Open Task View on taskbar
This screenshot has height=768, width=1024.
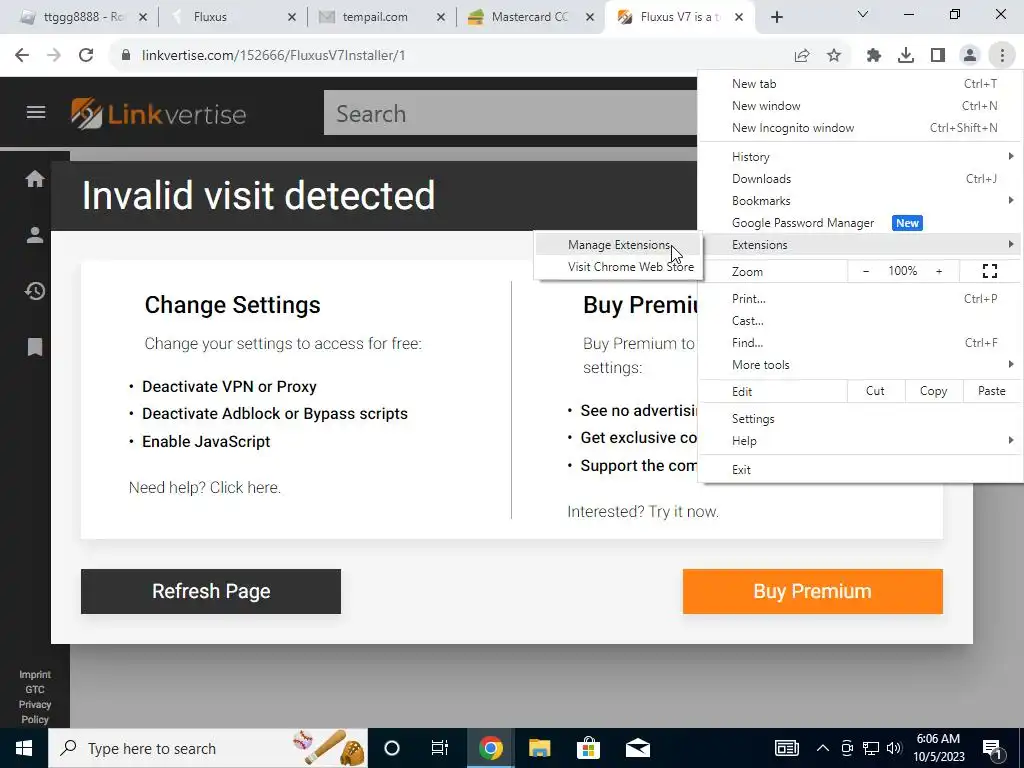440,748
